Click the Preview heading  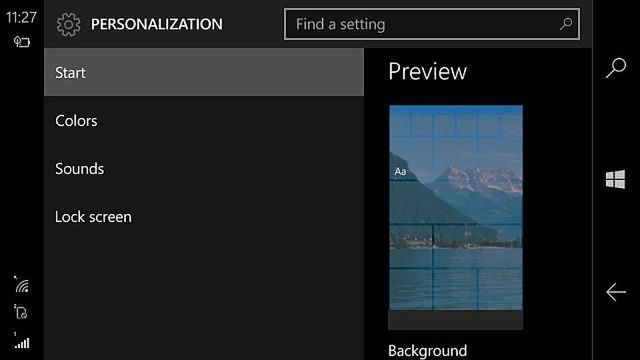pos(427,71)
